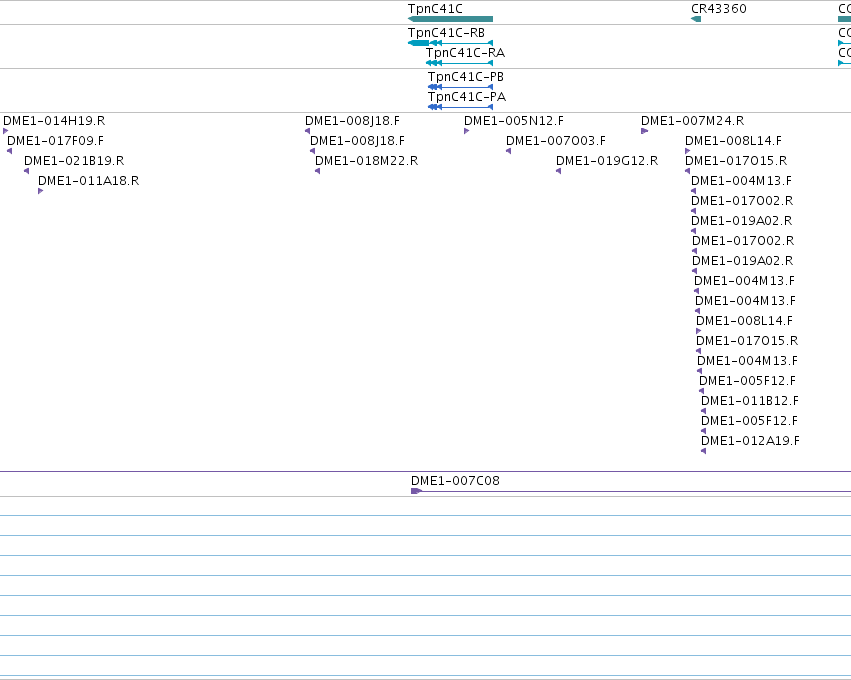851x680 pixels.
Task: Click the TpnC41C-PB protein glyph
Action: point(460,87)
